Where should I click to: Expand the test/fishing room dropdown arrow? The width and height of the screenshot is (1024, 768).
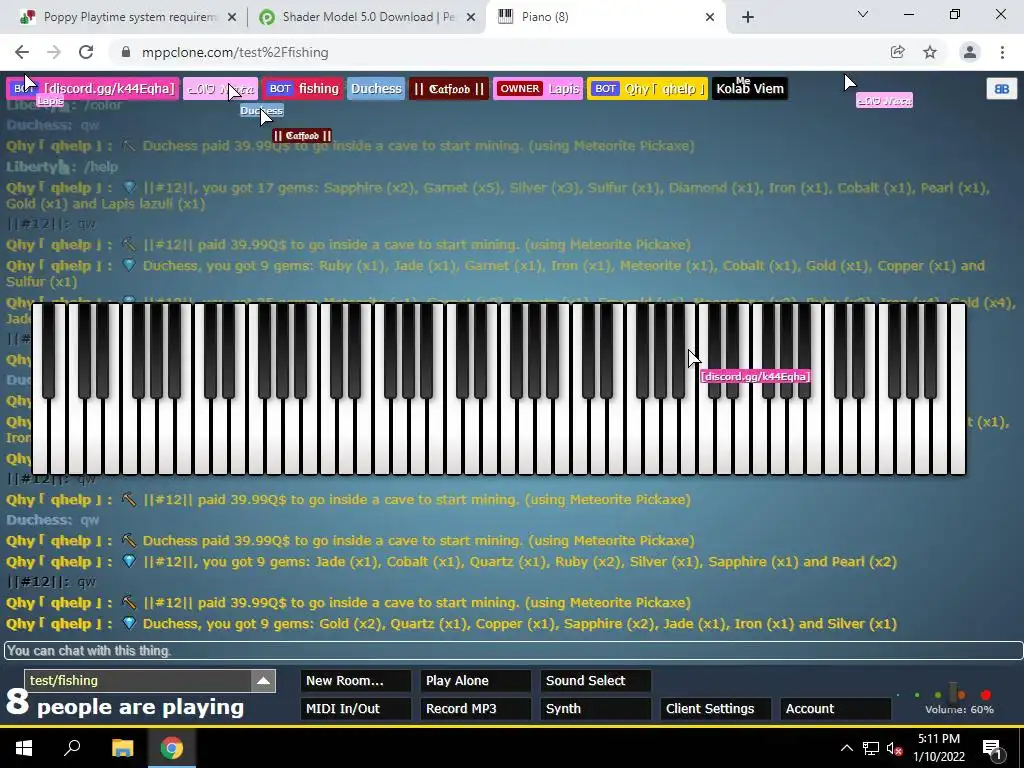click(263, 680)
